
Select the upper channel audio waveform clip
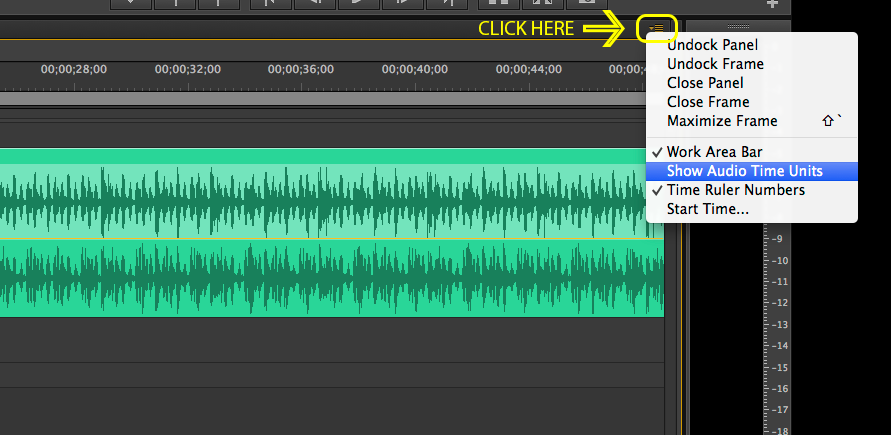coord(332,201)
